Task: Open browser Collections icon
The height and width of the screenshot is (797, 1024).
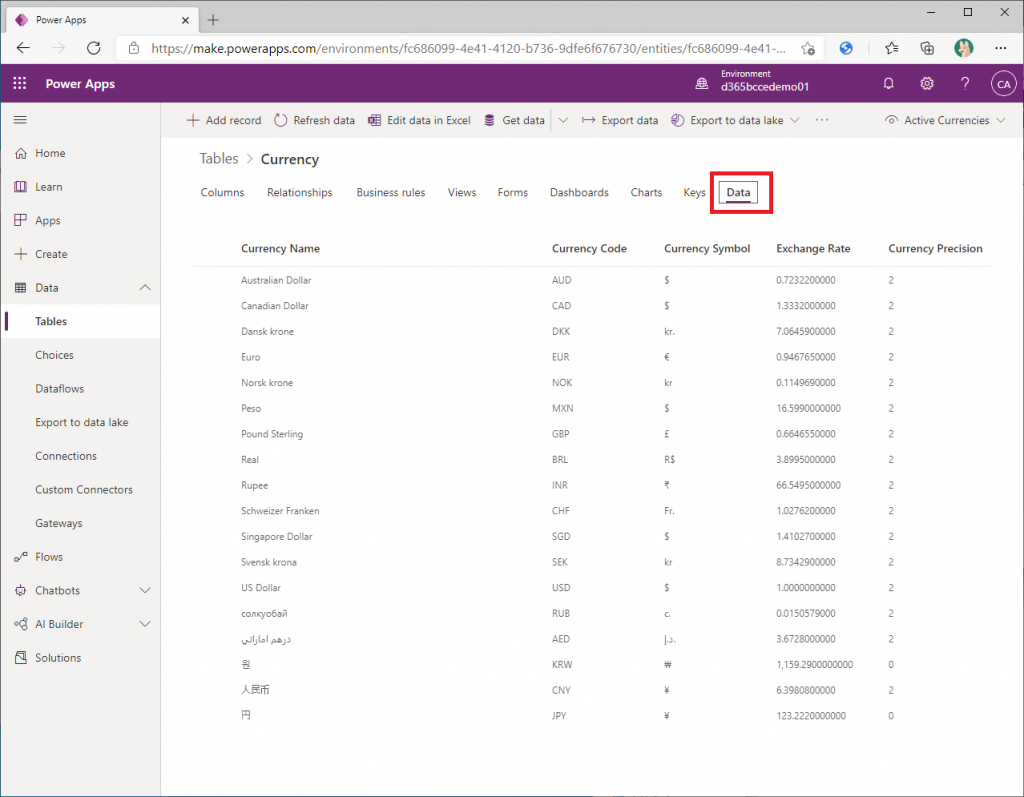Action: click(927, 48)
